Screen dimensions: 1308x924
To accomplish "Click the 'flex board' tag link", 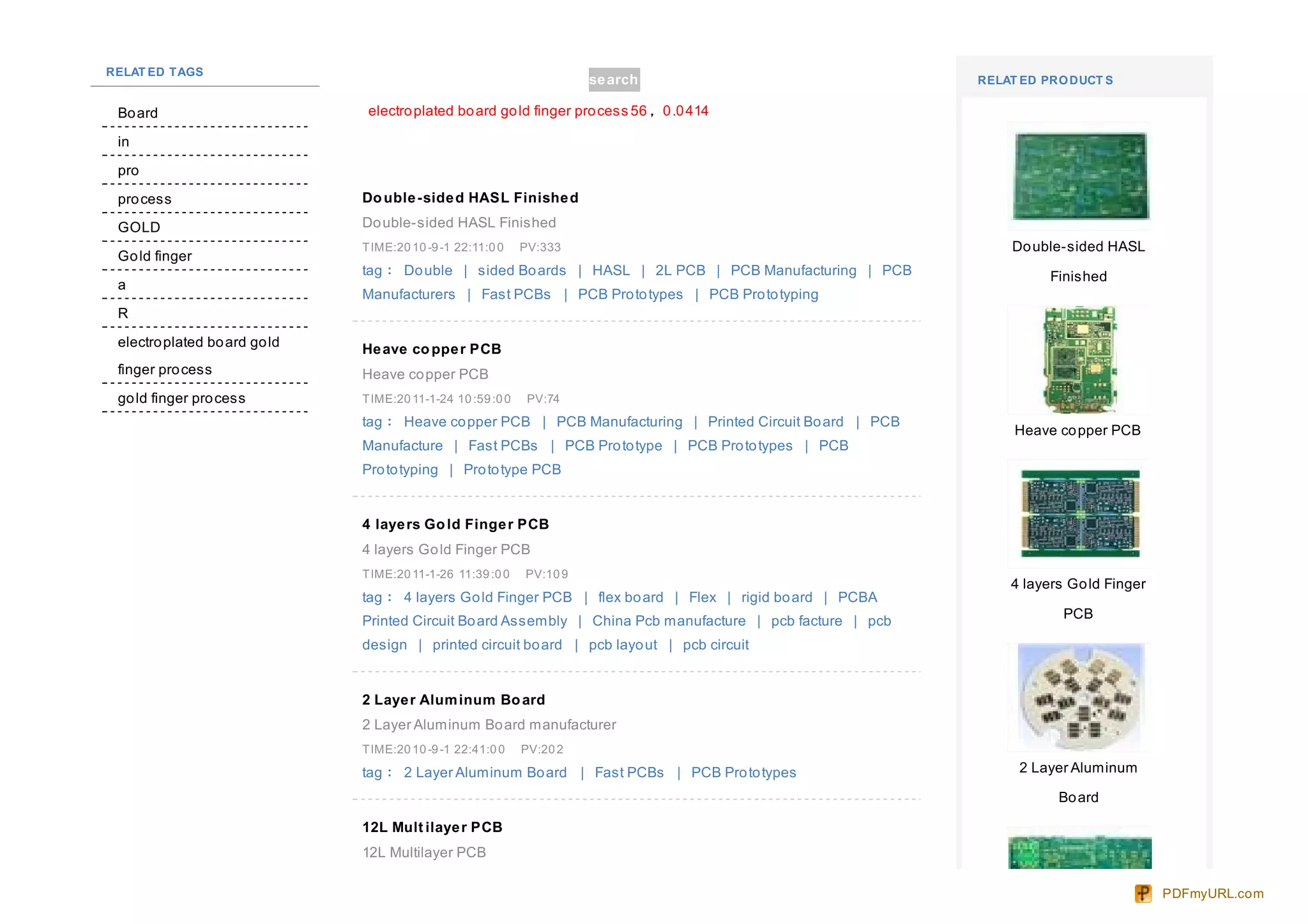I will [630, 598].
